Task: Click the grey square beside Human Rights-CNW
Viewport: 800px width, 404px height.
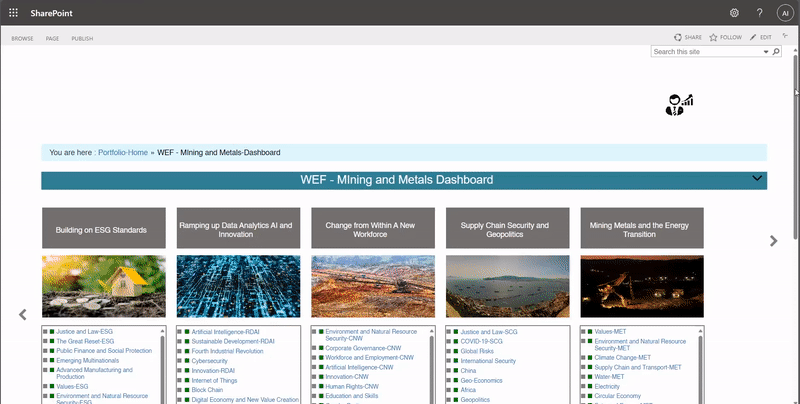Action: tap(314, 386)
